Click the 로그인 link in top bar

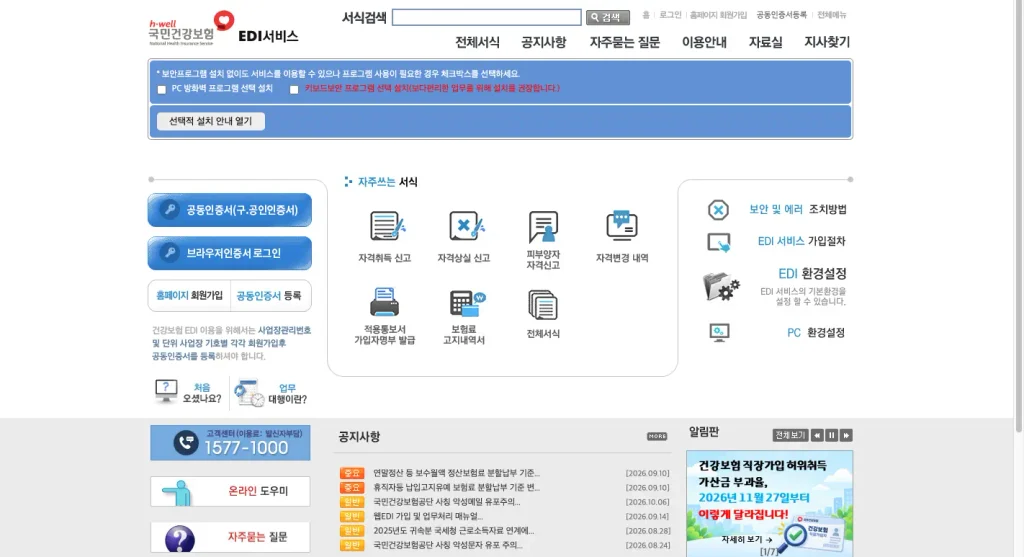pyautogui.click(x=670, y=15)
